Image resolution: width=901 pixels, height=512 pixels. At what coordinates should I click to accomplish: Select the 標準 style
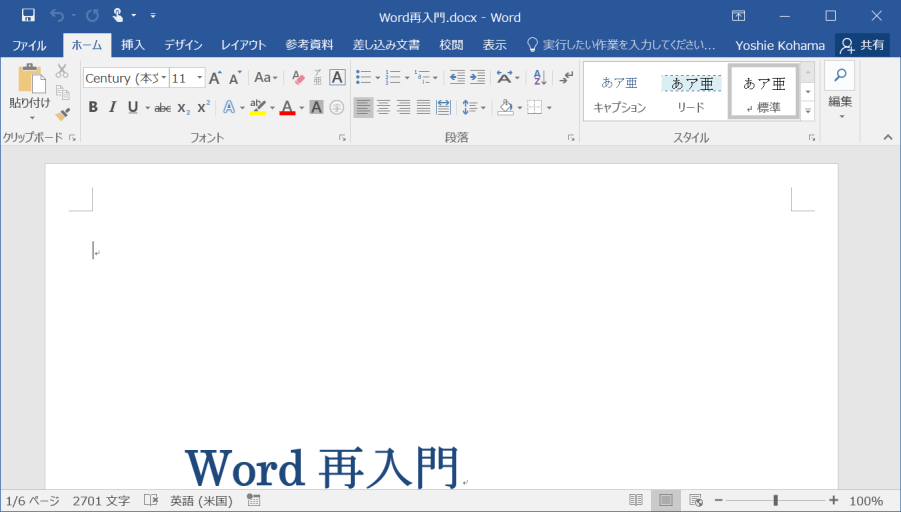pos(764,92)
